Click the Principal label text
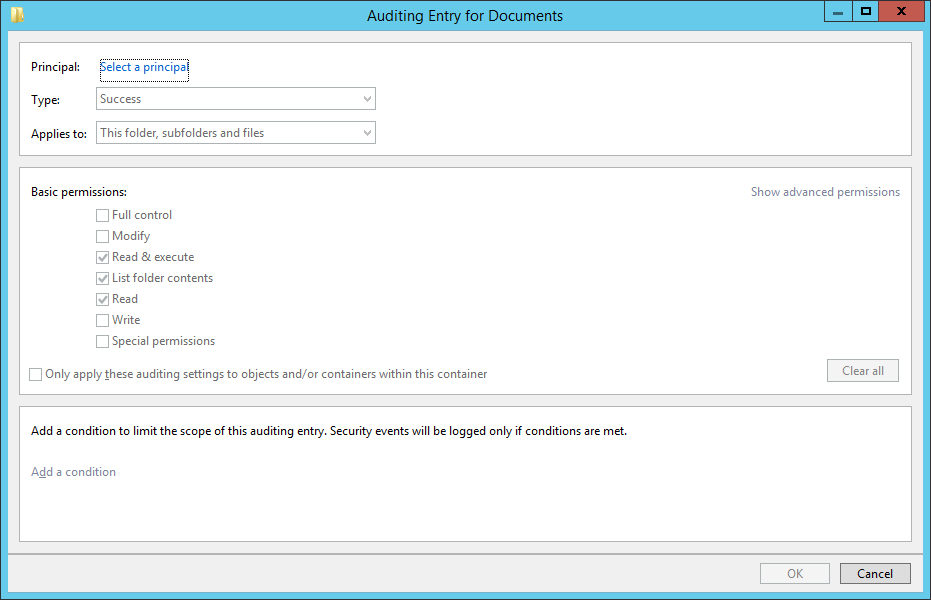This screenshot has height=600, width=931. [x=55, y=67]
